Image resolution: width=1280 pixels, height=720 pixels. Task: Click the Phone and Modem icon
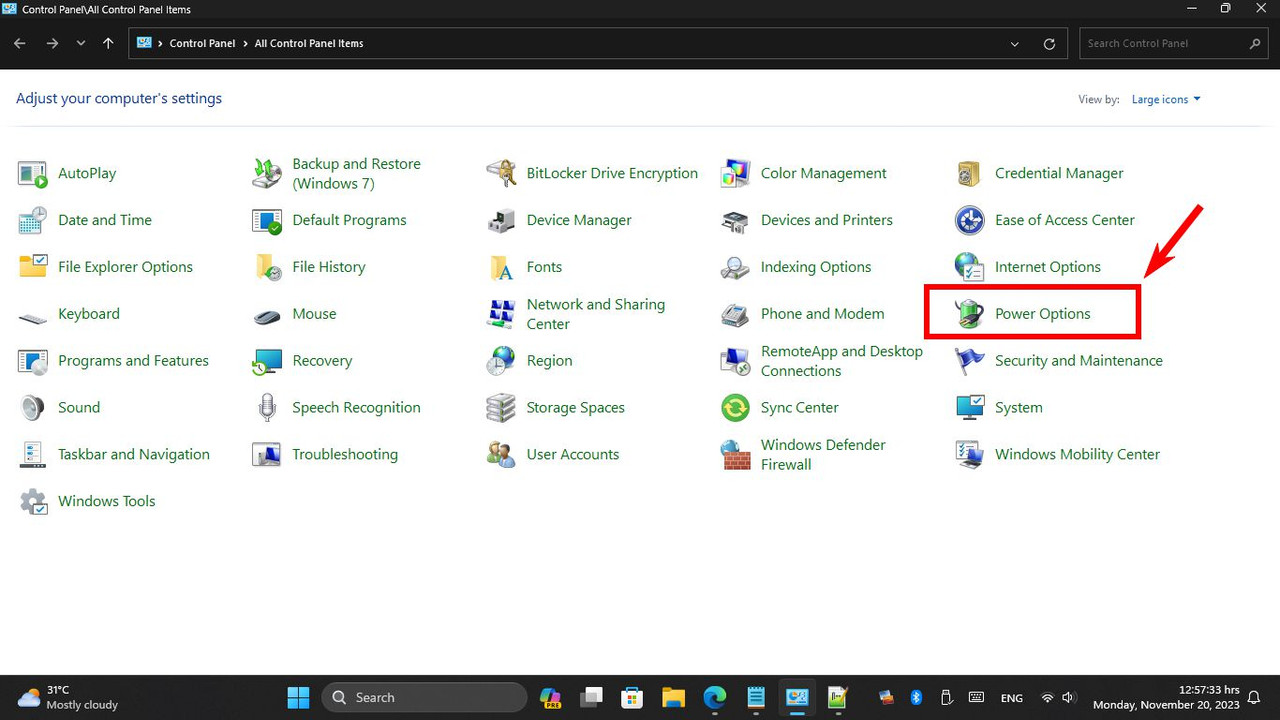735,314
